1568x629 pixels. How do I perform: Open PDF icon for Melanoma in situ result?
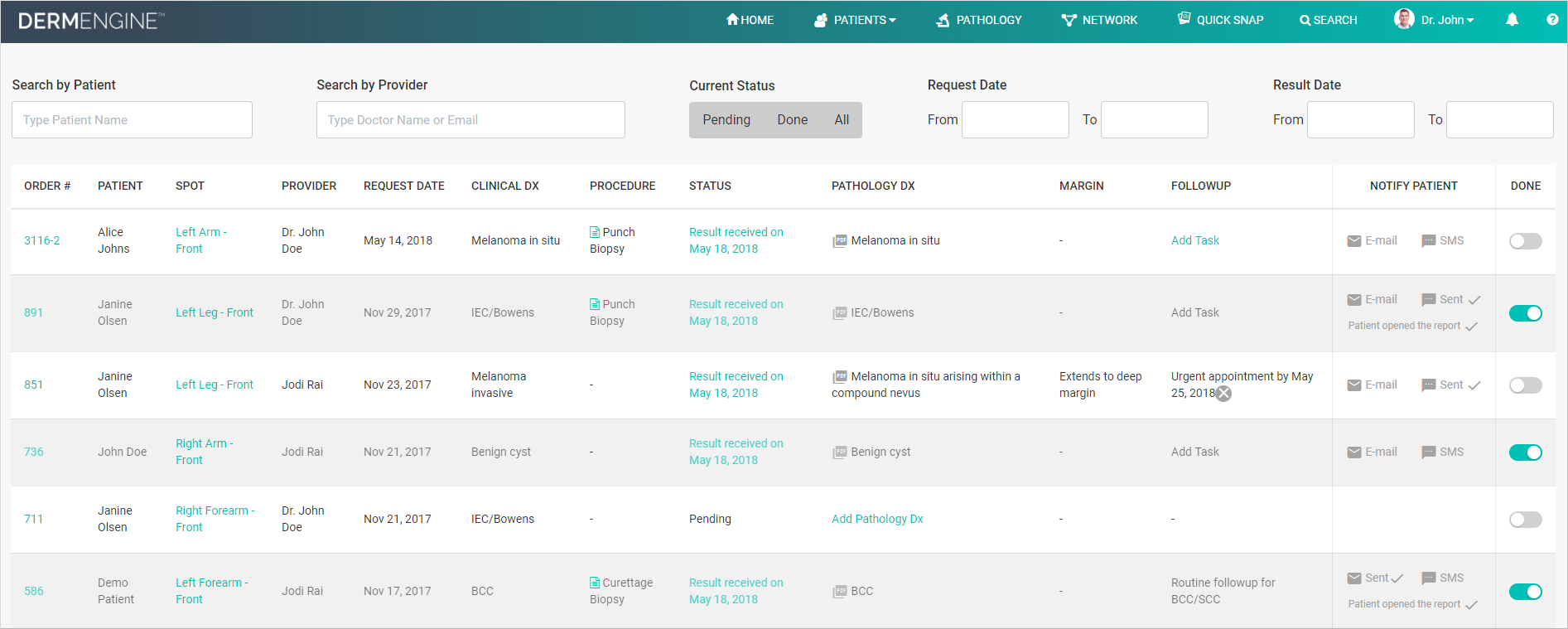[x=840, y=241]
